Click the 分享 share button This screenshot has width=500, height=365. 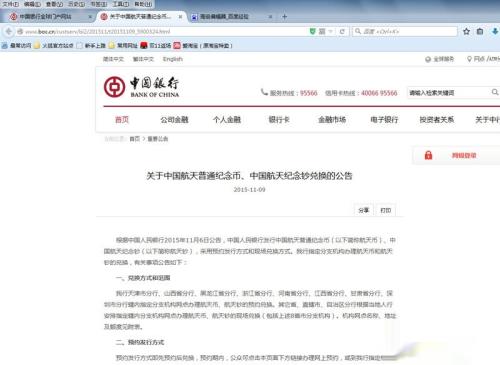coord(364,210)
